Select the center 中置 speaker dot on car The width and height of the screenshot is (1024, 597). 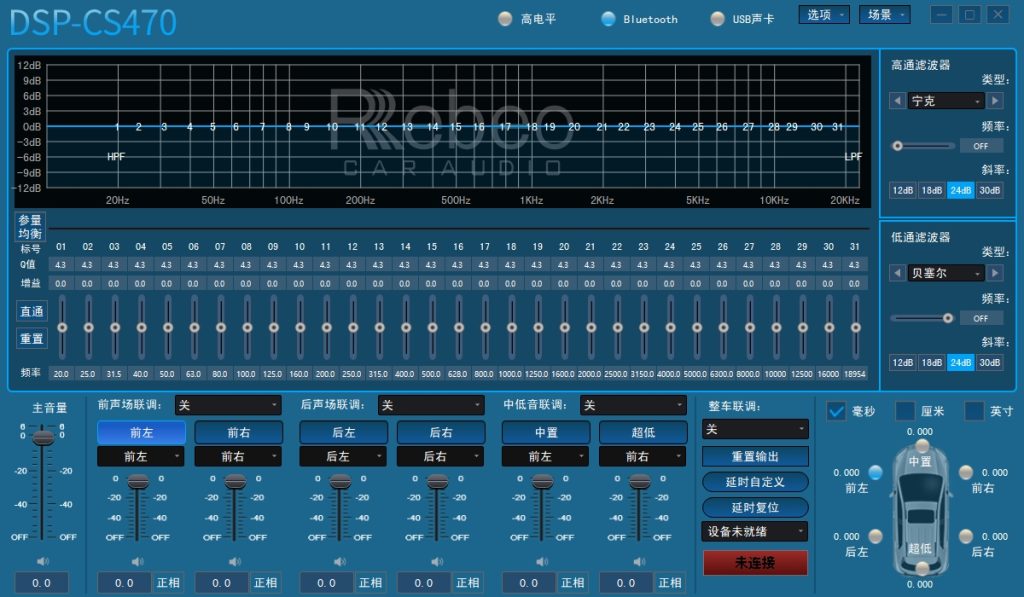click(921, 446)
